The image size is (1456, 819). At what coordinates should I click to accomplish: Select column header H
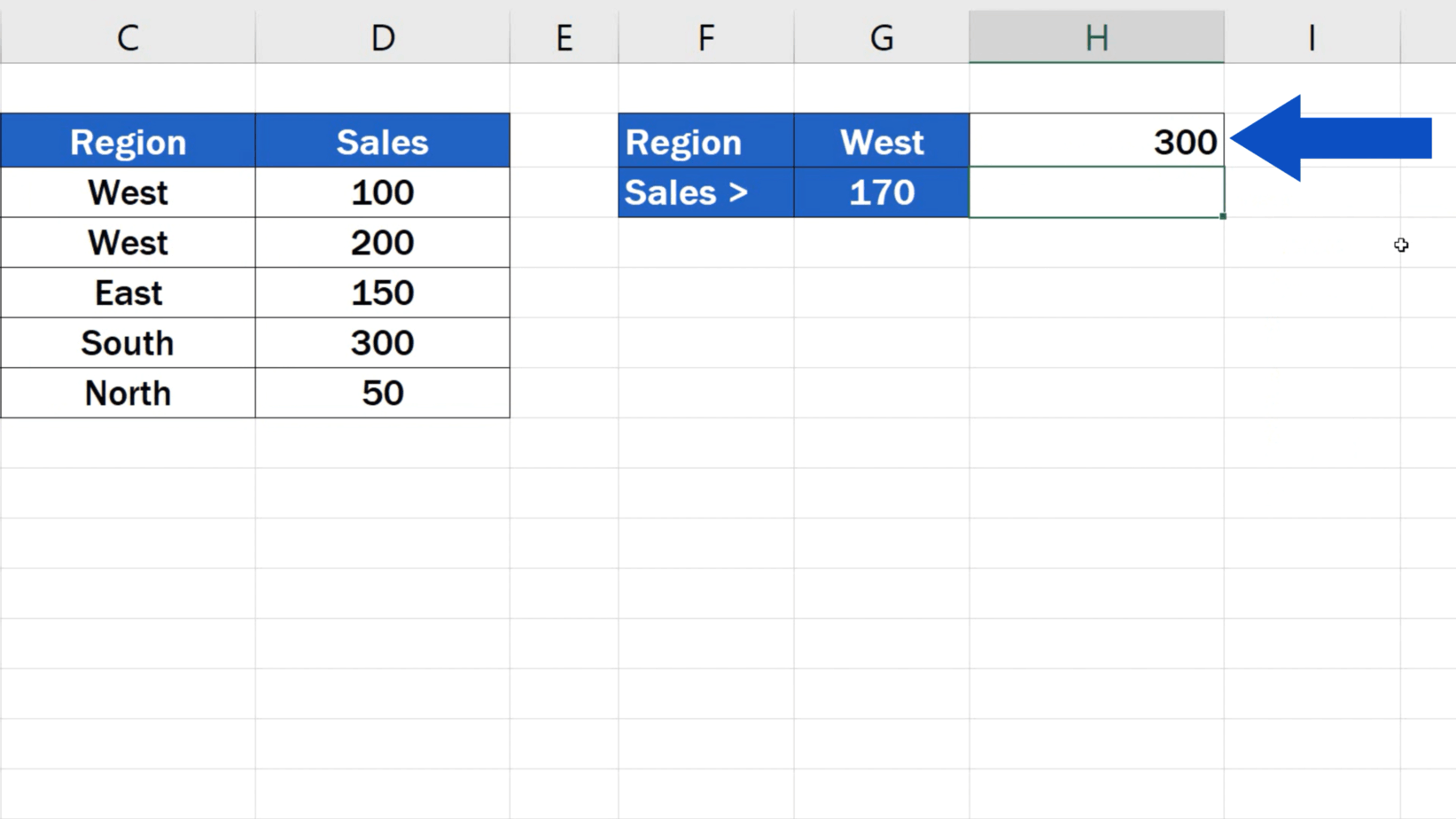click(x=1096, y=37)
